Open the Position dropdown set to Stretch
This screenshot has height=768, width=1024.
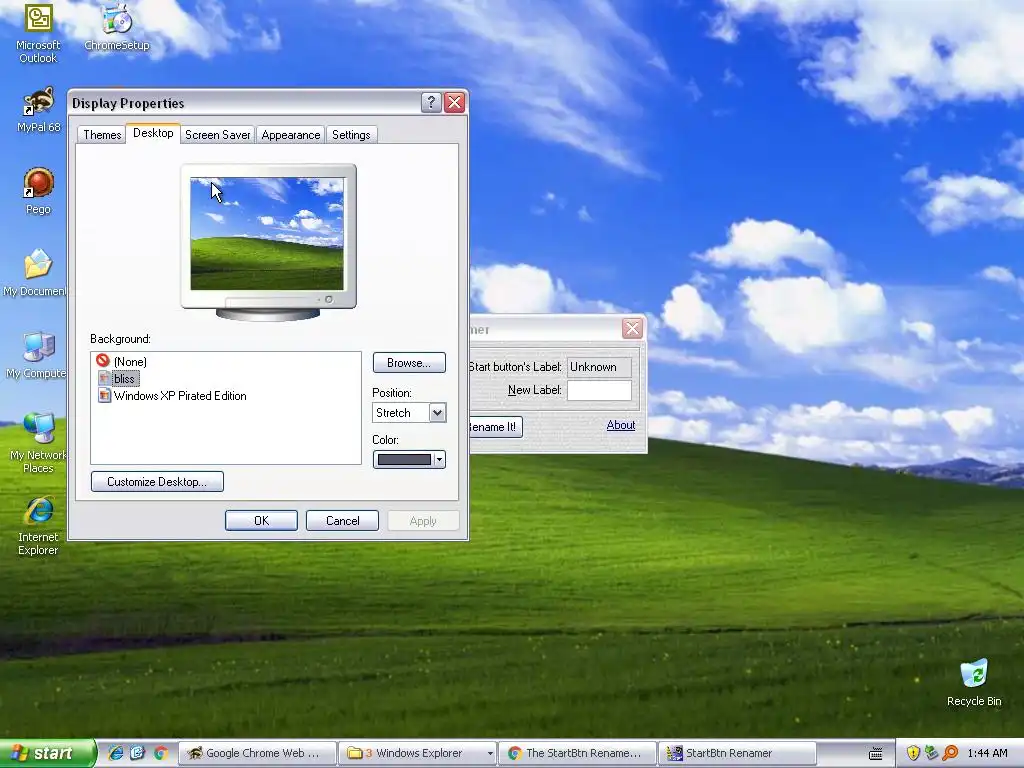[409, 412]
